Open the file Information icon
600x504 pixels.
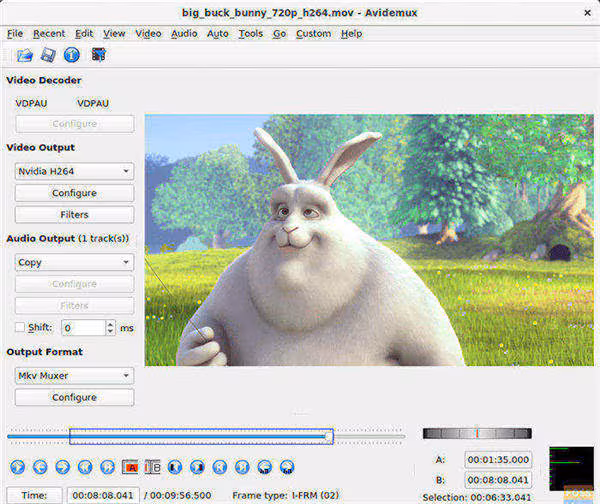tap(72, 55)
